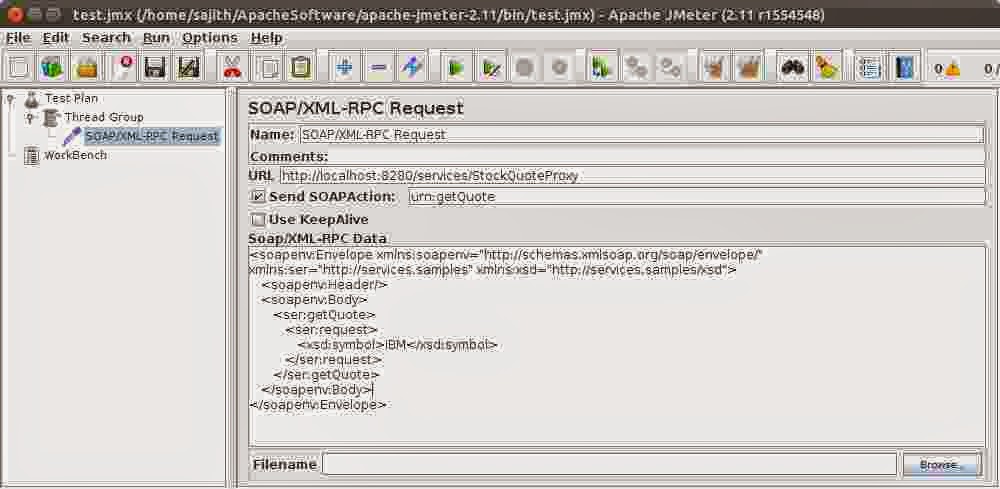Screen dimensions: 1000x489
Task: Collapse the Thread Group tree node
Action: tap(29, 117)
